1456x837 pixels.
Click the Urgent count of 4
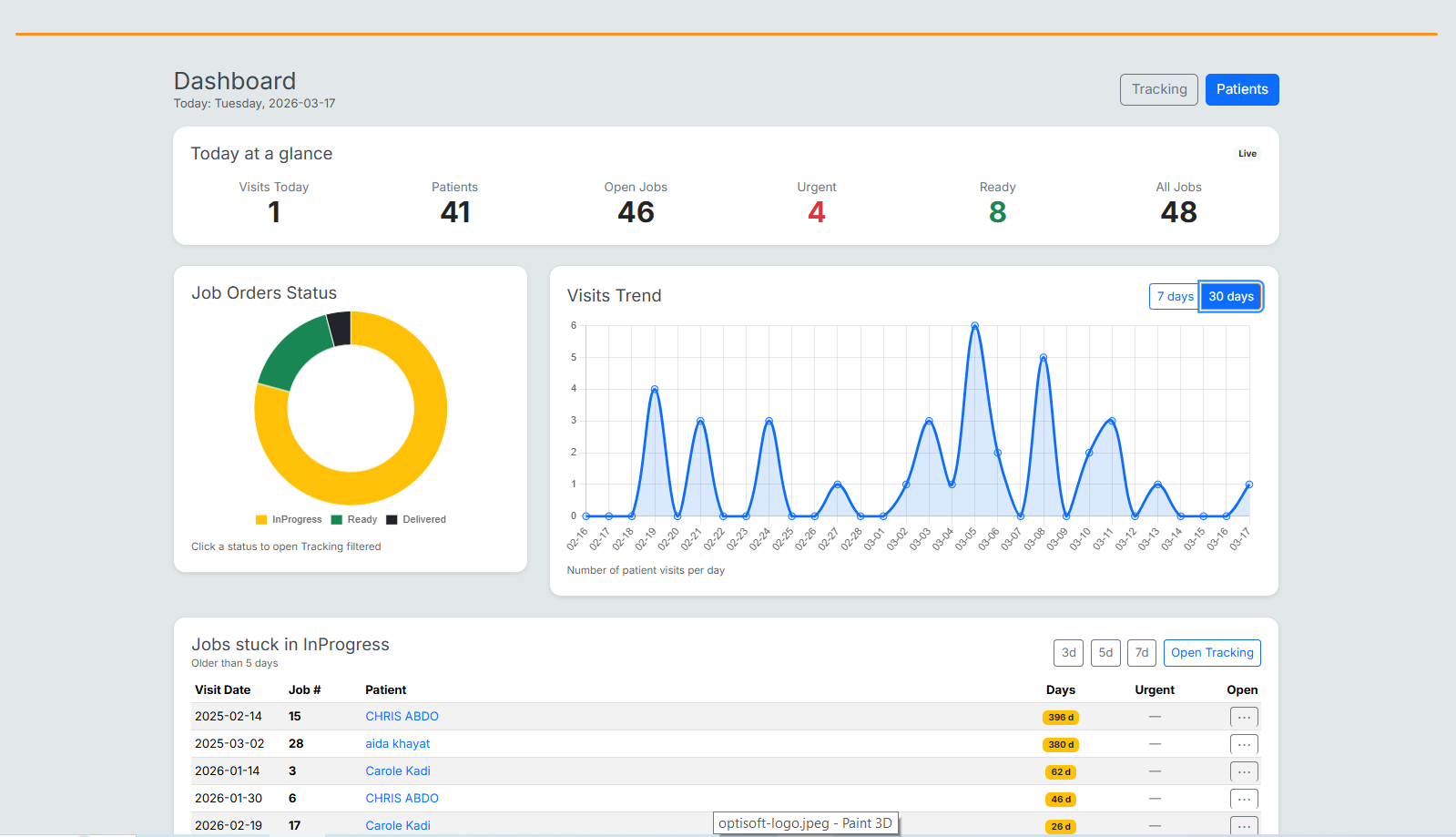tap(816, 212)
